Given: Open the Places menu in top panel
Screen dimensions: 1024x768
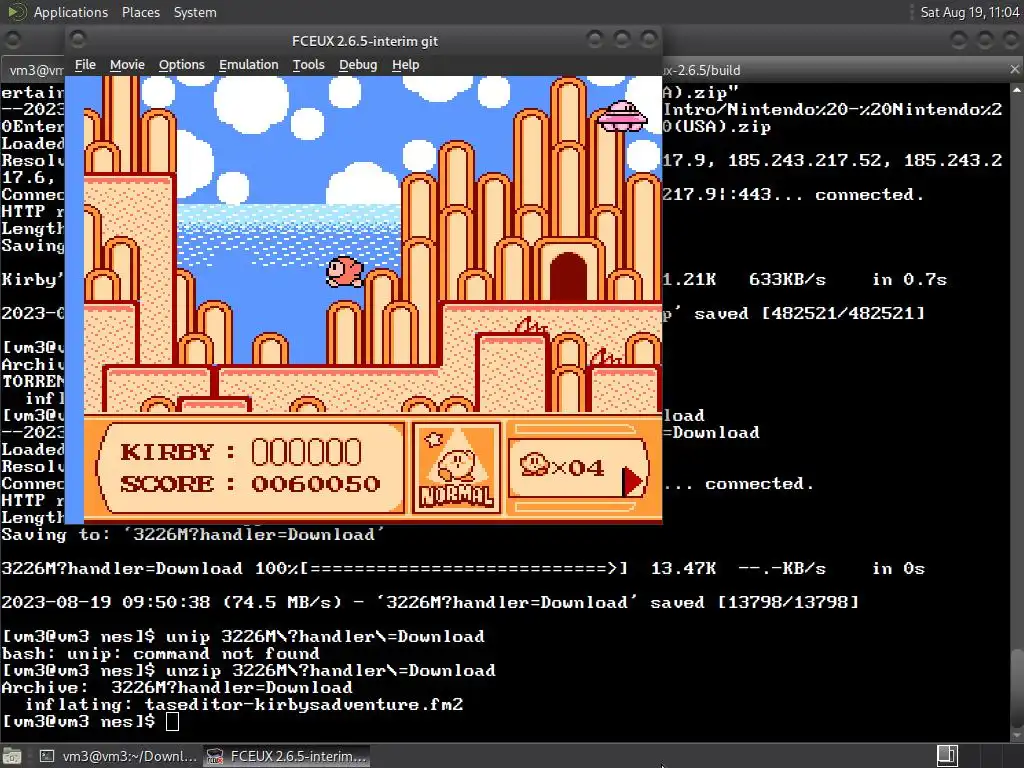Looking at the screenshot, I should tap(140, 12).
